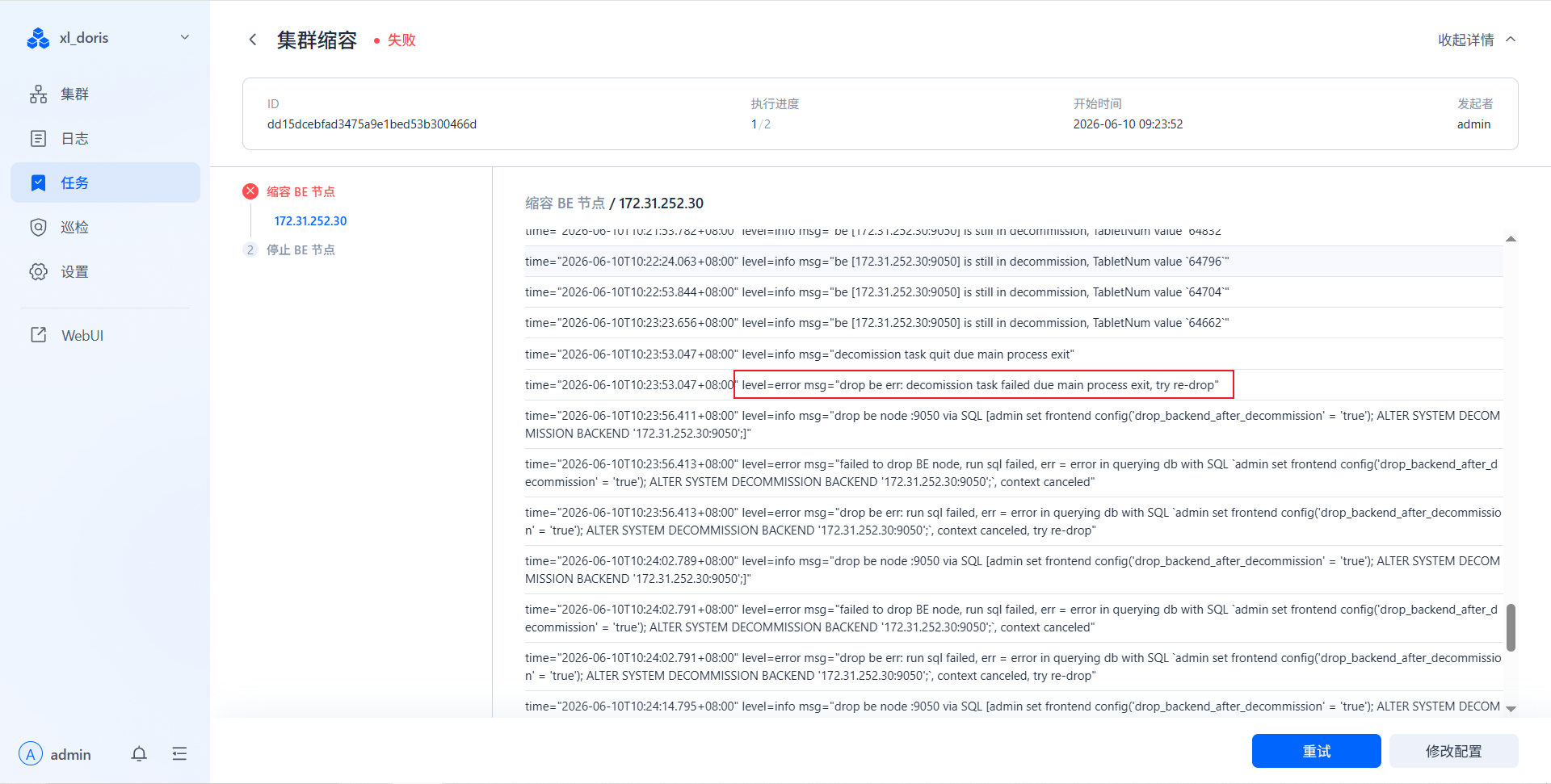The image size is (1551, 784).
Task: Collapse the sidebar with menu-fold icon
Action: coord(179,754)
